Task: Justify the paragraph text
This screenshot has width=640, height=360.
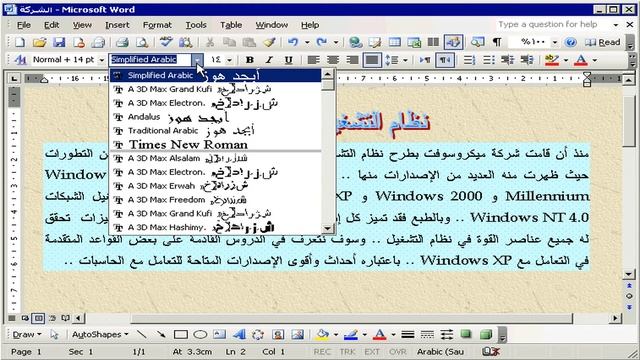Action: [371, 60]
